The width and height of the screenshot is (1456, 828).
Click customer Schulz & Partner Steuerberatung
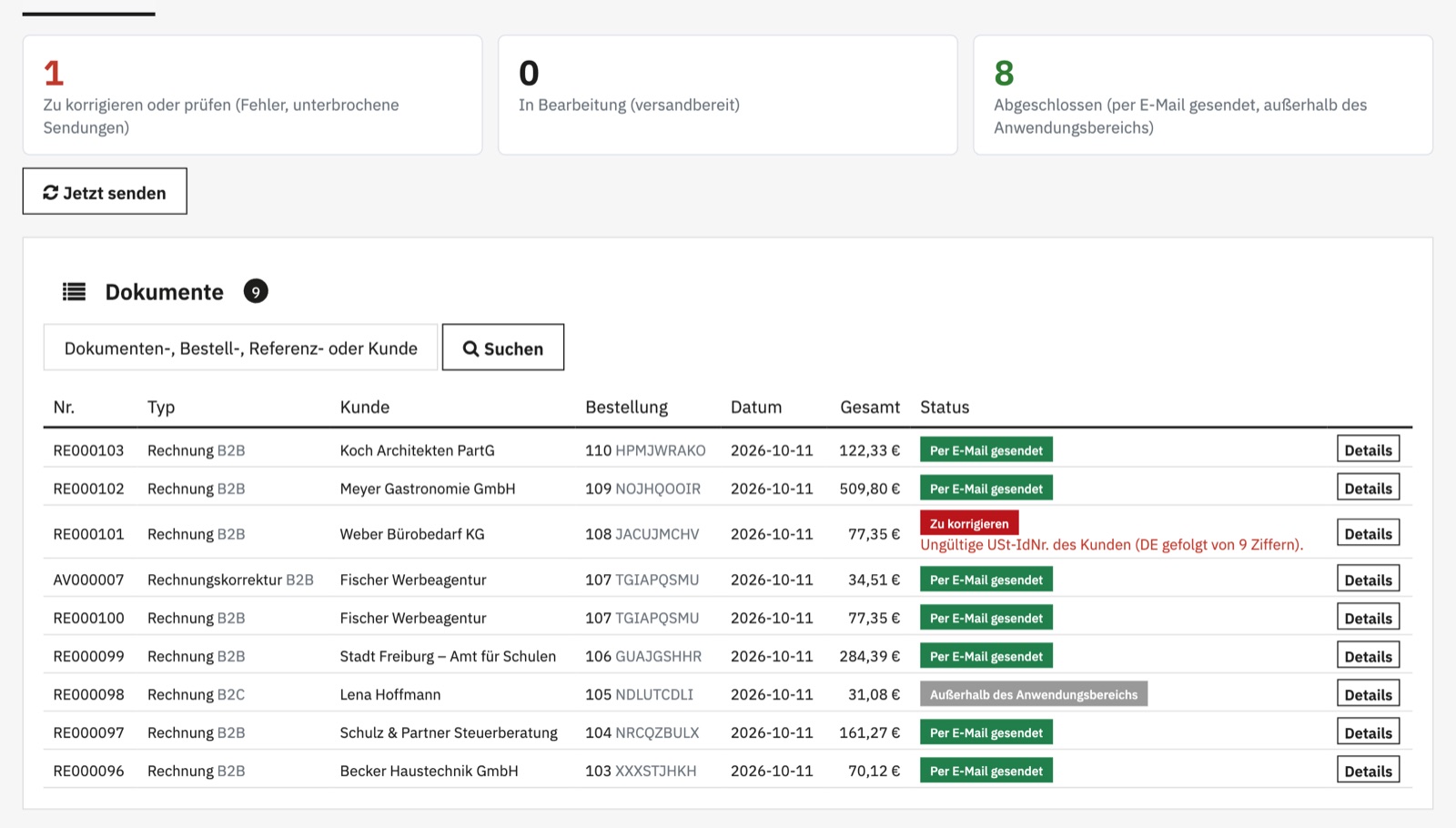pyautogui.click(x=449, y=732)
